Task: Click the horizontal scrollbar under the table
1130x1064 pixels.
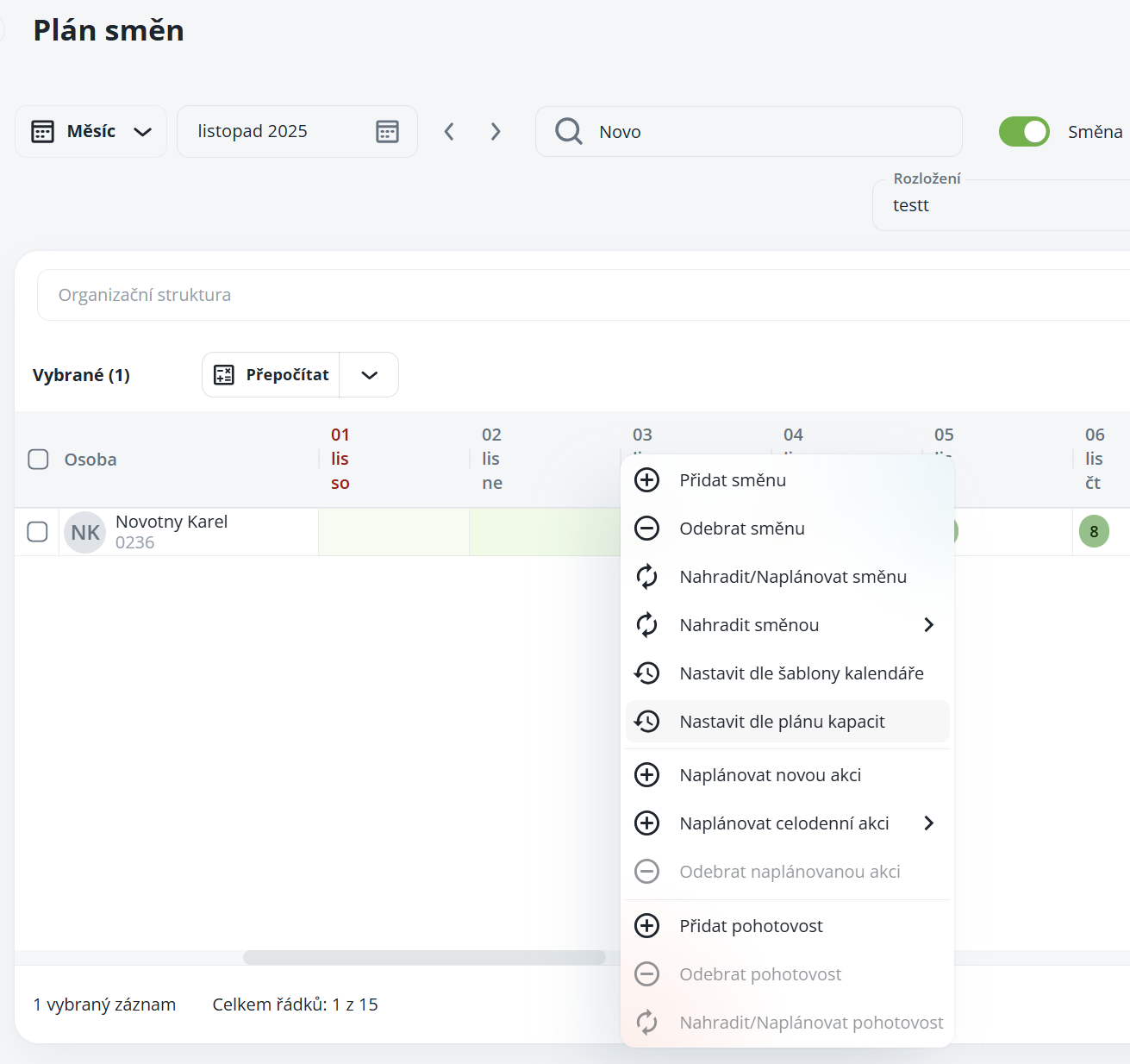Action: pyautogui.click(x=424, y=958)
